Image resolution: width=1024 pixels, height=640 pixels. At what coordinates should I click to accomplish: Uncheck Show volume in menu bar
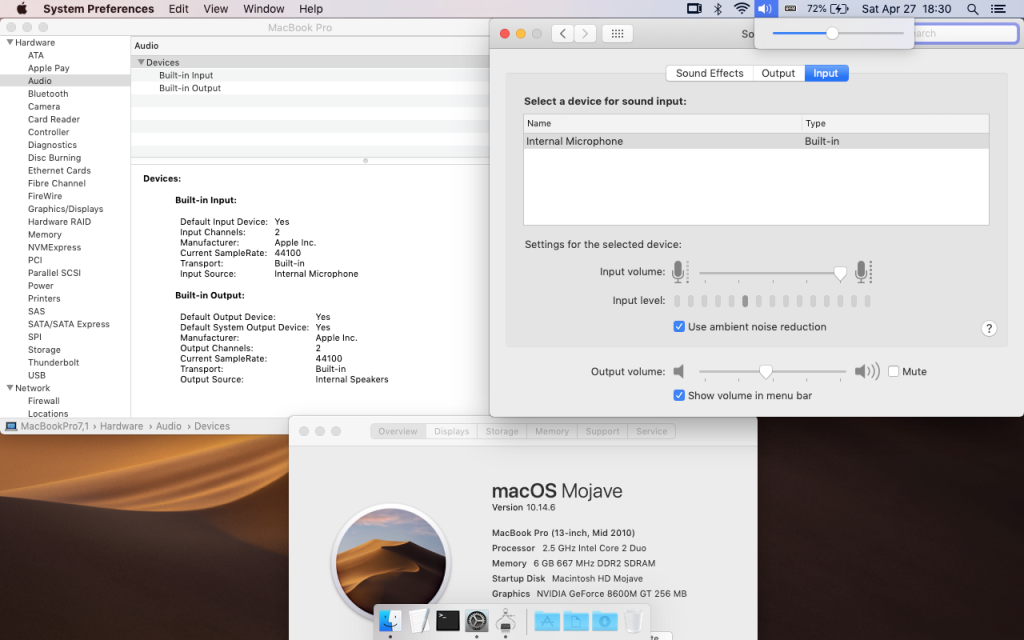pos(679,396)
